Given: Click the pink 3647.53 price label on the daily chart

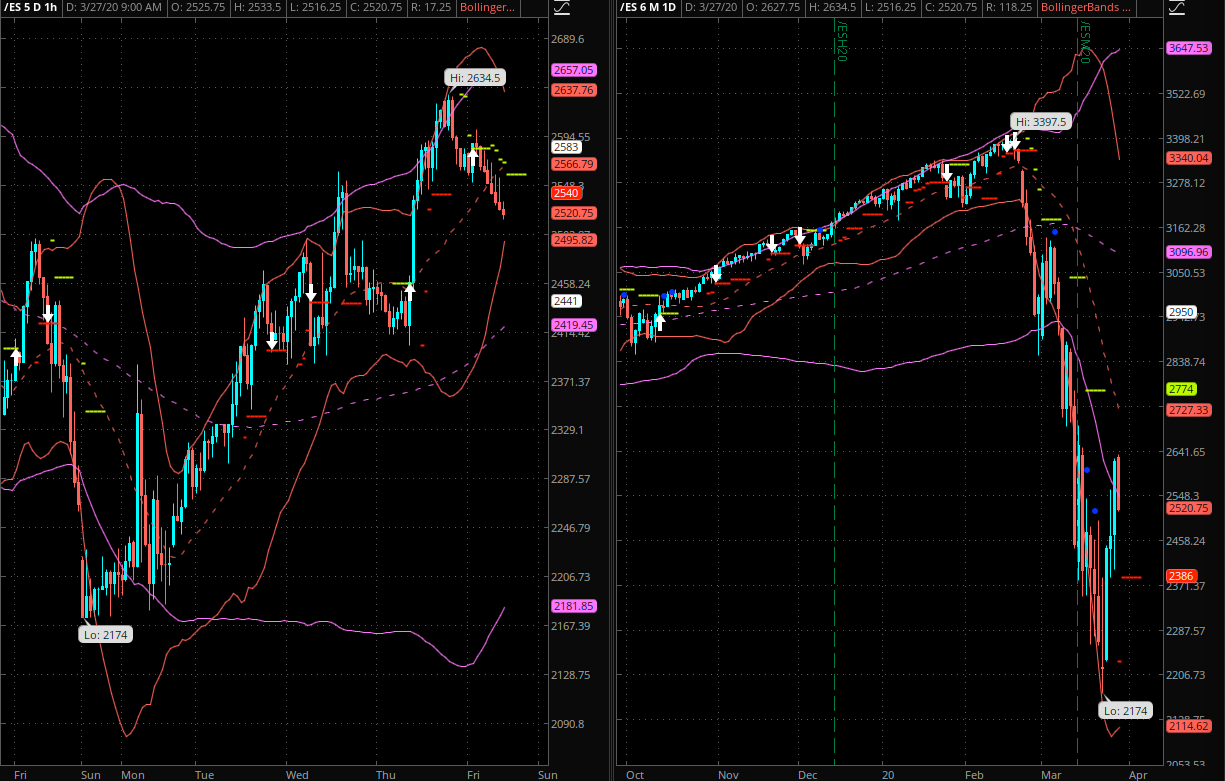Looking at the screenshot, I should [x=1188, y=48].
